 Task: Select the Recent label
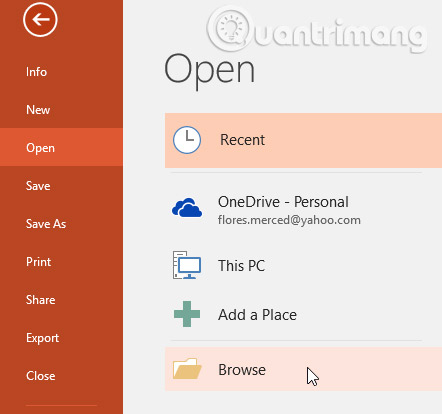tap(242, 140)
